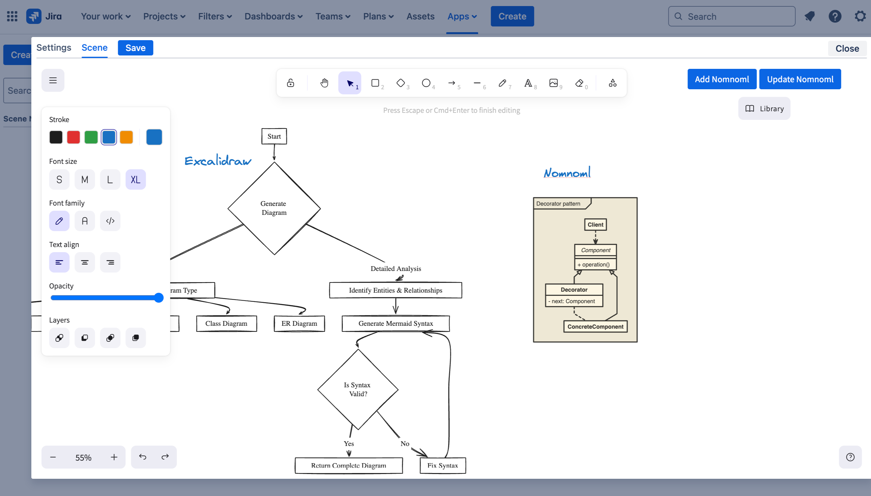Select the Arrow tool
The width and height of the screenshot is (871, 496).
click(x=452, y=83)
